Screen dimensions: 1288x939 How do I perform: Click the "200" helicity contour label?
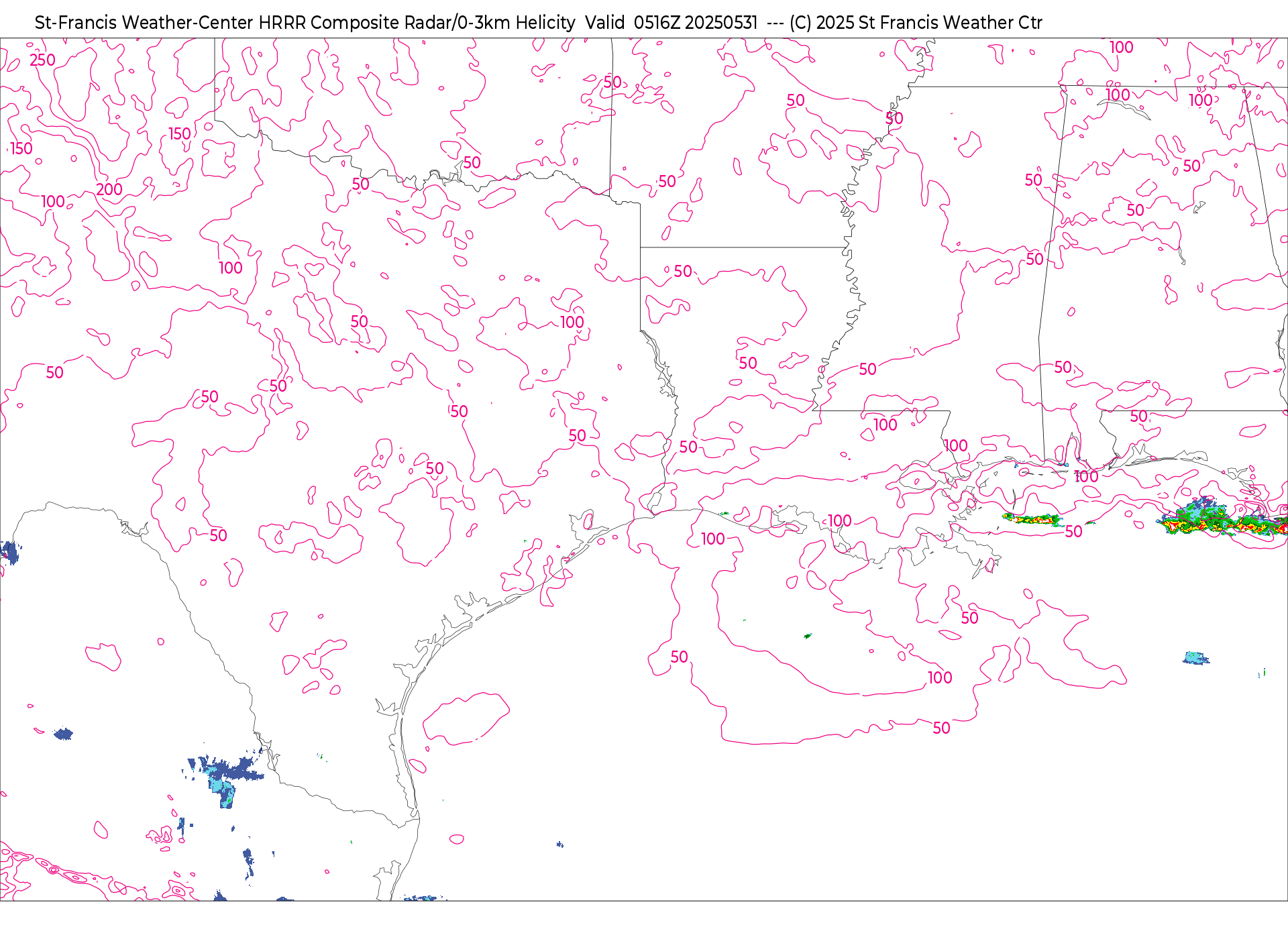[x=109, y=190]
